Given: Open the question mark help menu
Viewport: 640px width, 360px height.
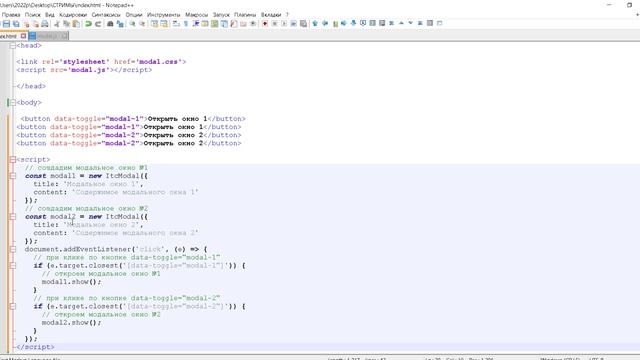Looking at the screenshot, I should pos(287,15).
